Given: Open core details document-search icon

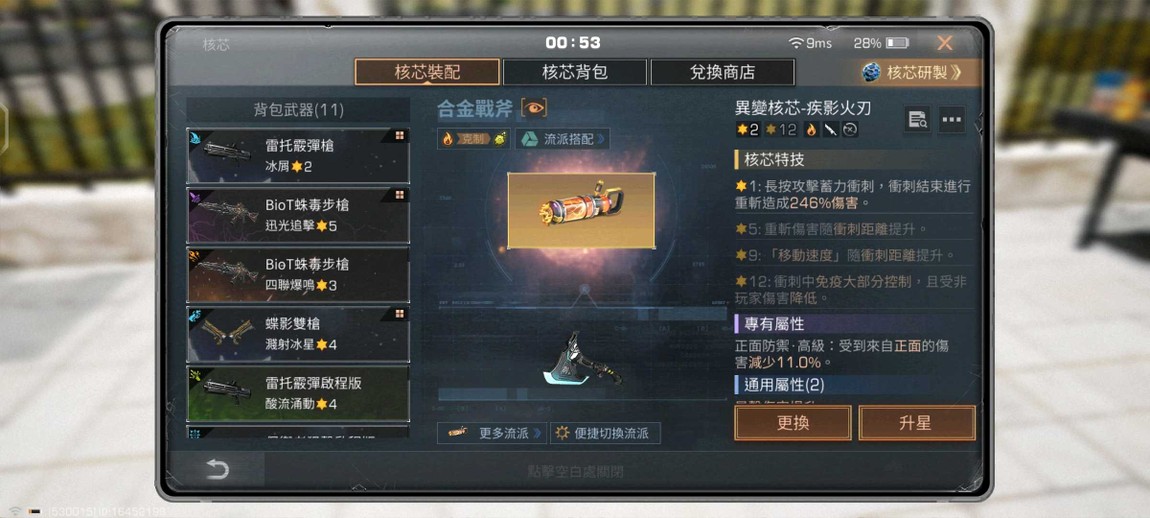Looking at the screenshot, I should click(x=917, y=120).
